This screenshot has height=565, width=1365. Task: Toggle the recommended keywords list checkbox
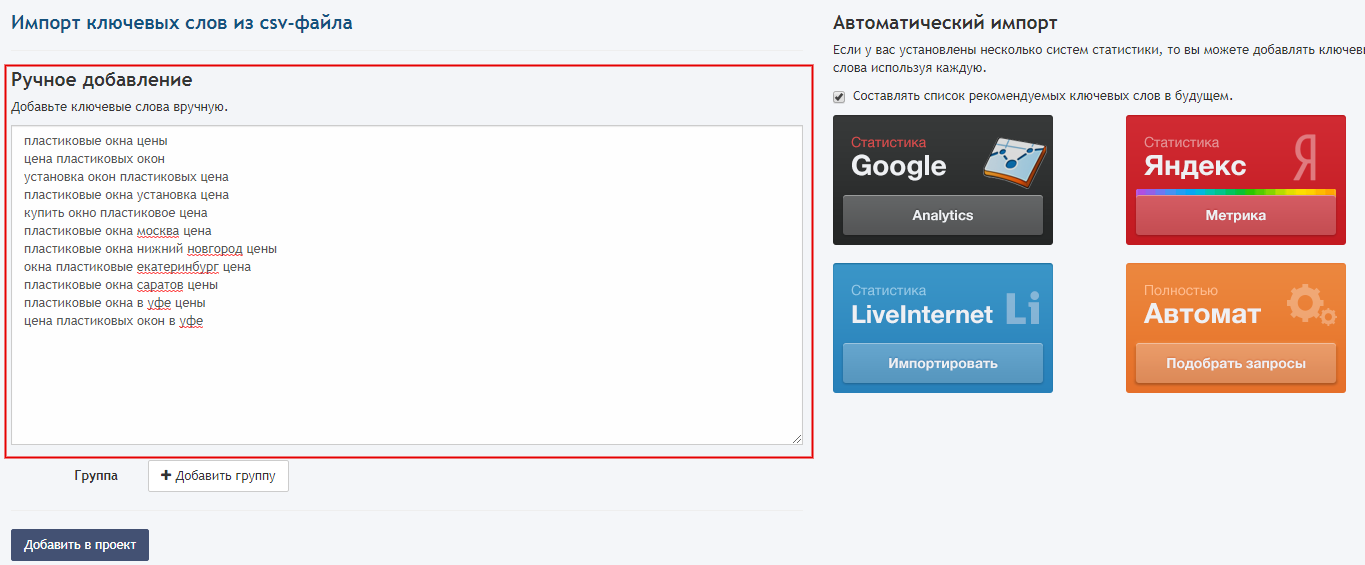coord(839,97)
